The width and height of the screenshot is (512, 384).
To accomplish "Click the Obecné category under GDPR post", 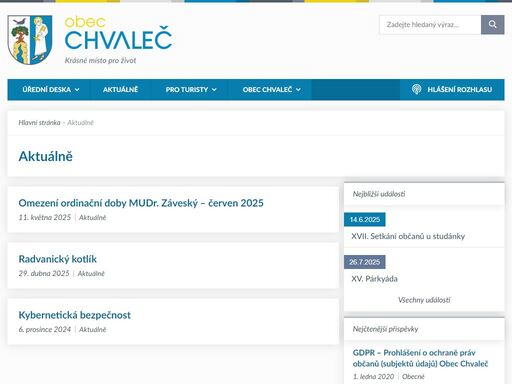I will pyautogui.click(x=413, y=377).
